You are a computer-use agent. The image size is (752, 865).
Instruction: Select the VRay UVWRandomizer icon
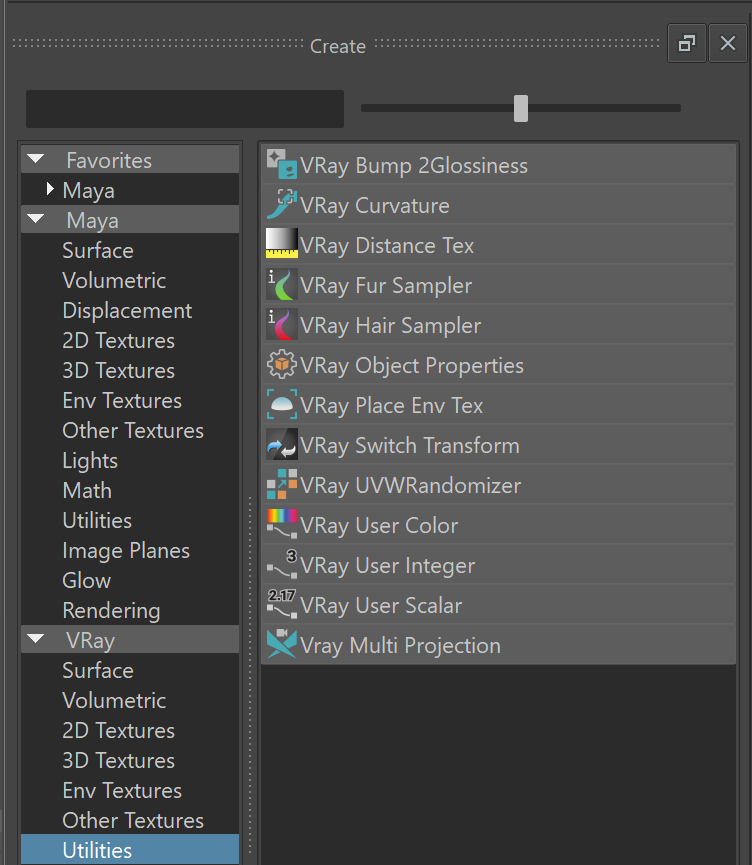[282, 484]
